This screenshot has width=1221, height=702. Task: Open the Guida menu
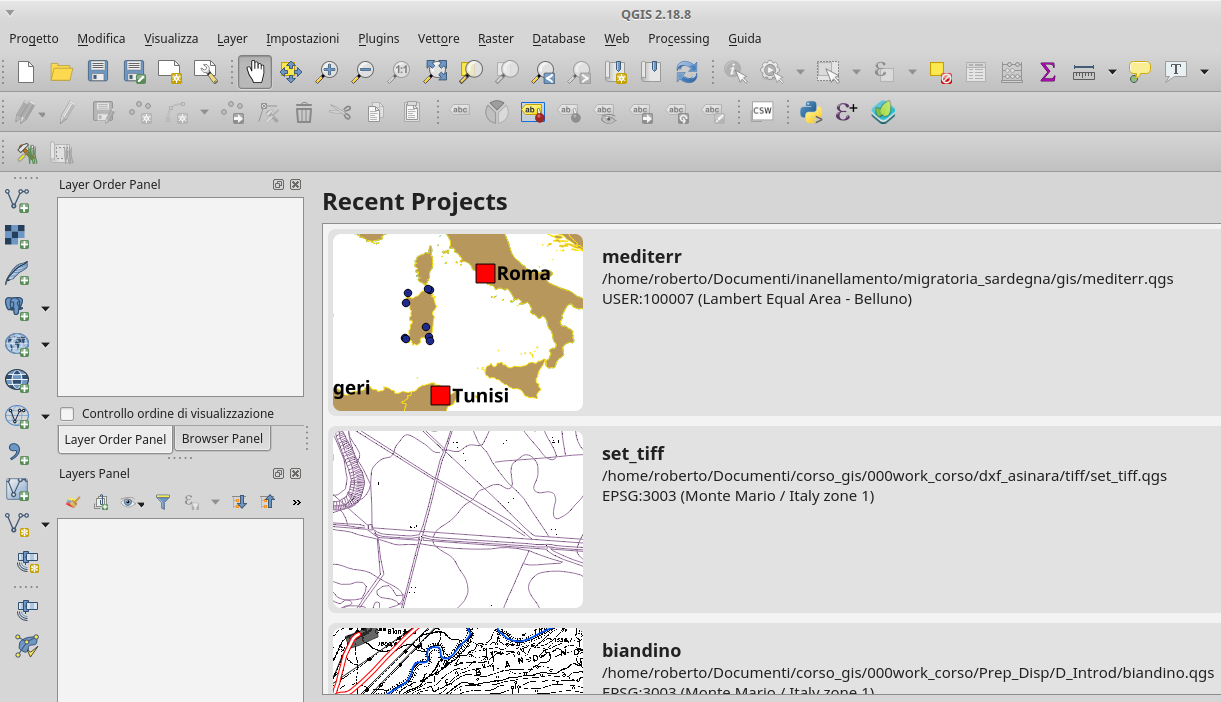click(745, 38)
